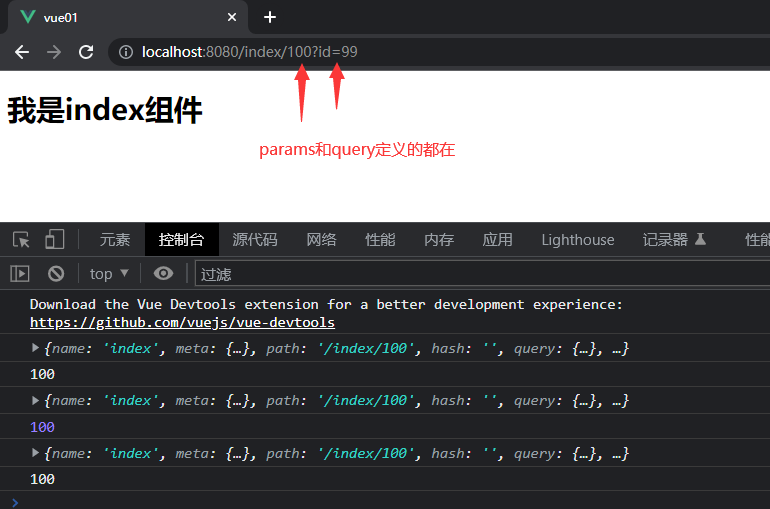Open site information icon in address bar
This screenshot has height=509, width=770.
(126, 52)
